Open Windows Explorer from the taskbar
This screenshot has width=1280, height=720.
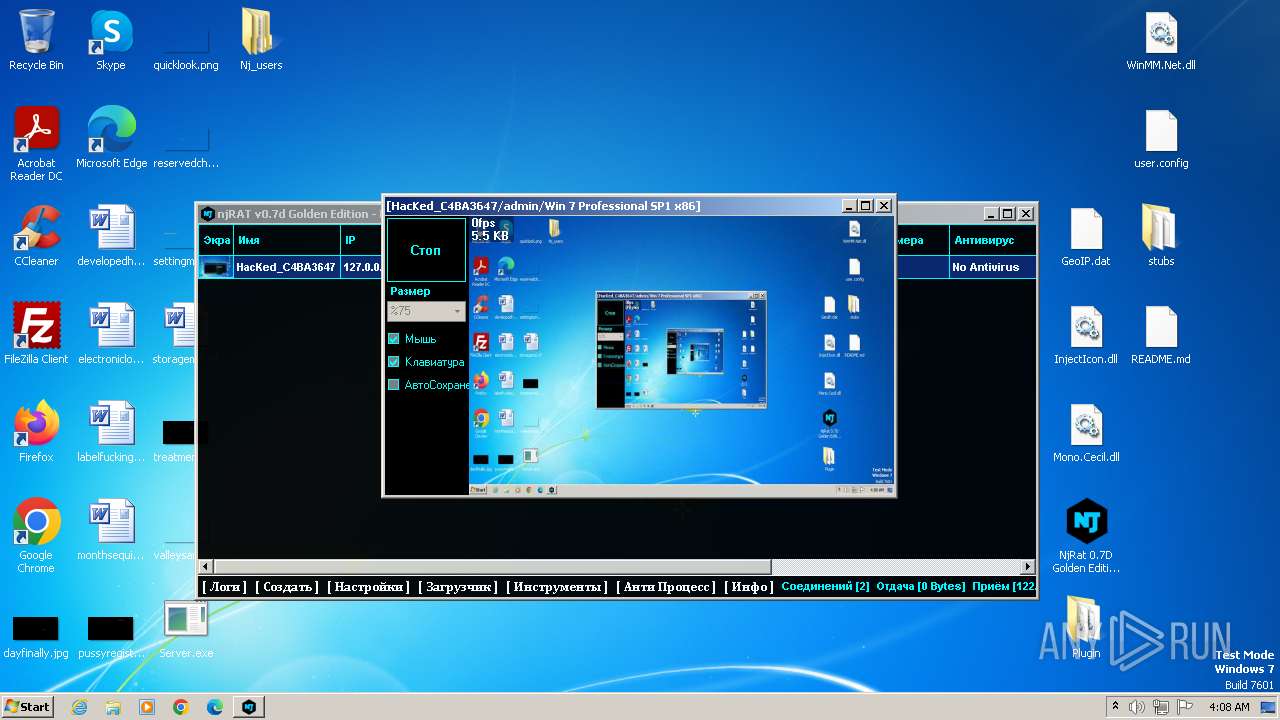[113, 707]
